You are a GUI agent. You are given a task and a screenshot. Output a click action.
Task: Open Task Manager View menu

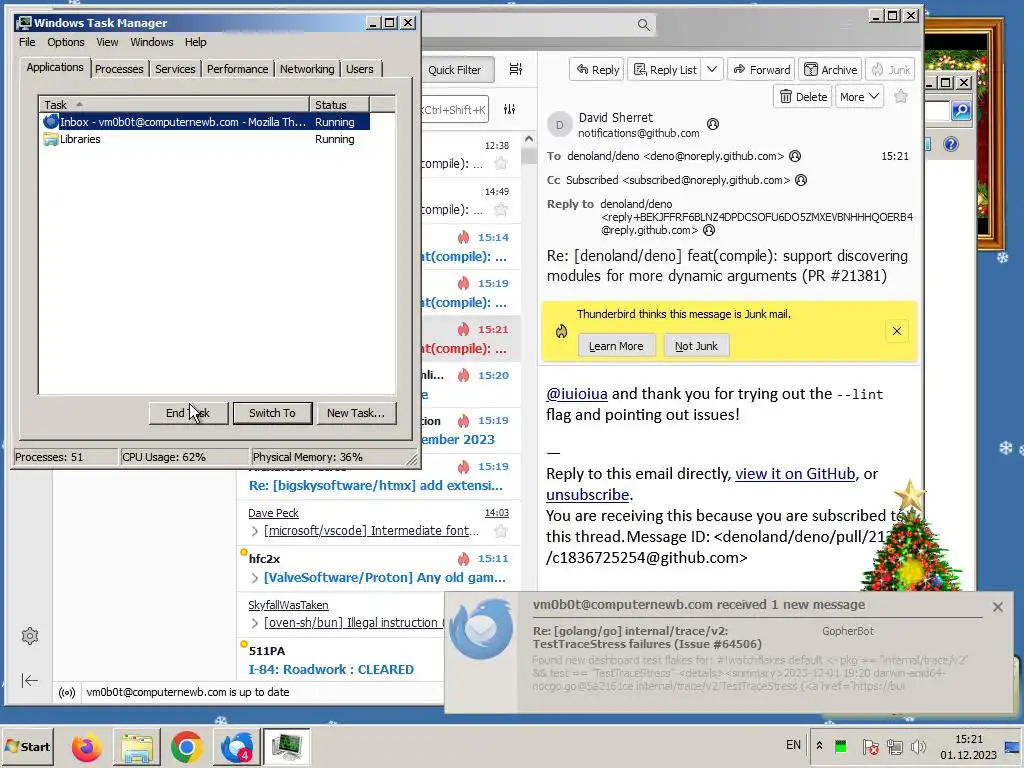107,42
